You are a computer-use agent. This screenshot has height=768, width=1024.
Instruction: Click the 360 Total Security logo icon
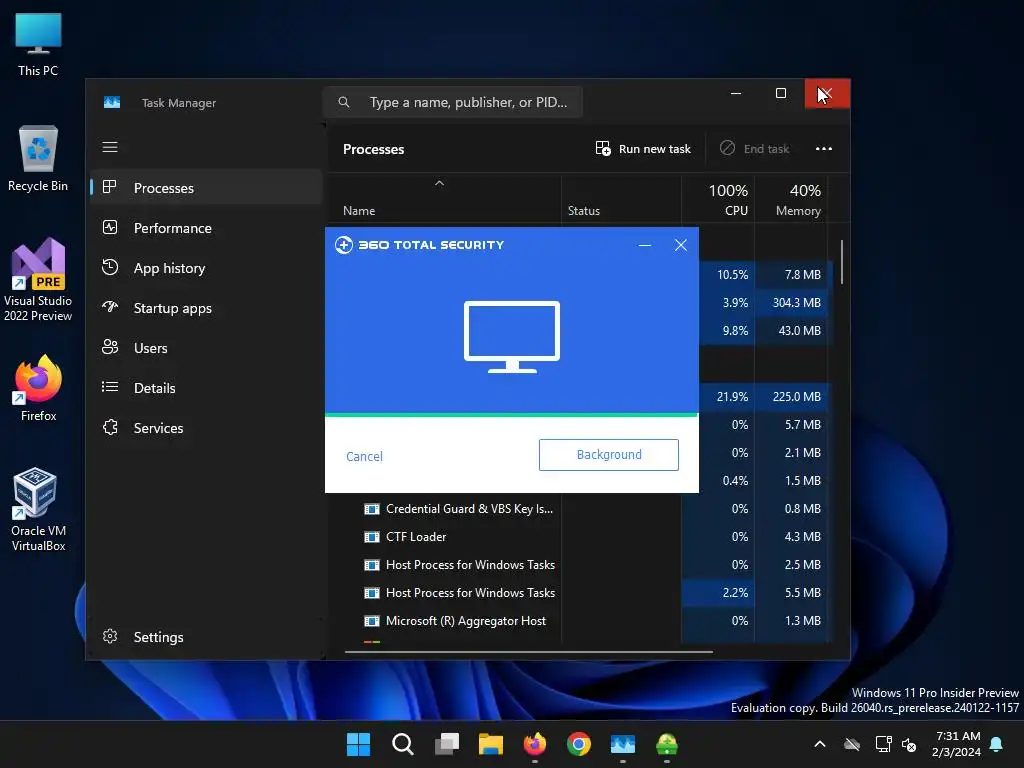[x=344, y=245]
